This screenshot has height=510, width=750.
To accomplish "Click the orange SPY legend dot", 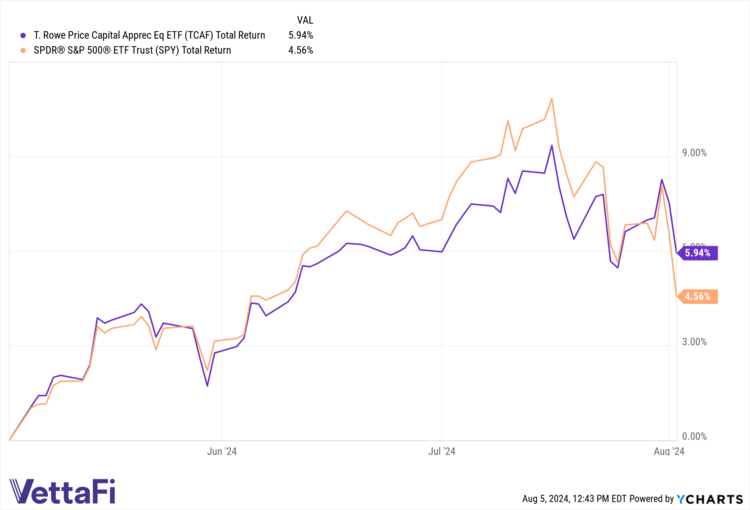I will point(11,50).
